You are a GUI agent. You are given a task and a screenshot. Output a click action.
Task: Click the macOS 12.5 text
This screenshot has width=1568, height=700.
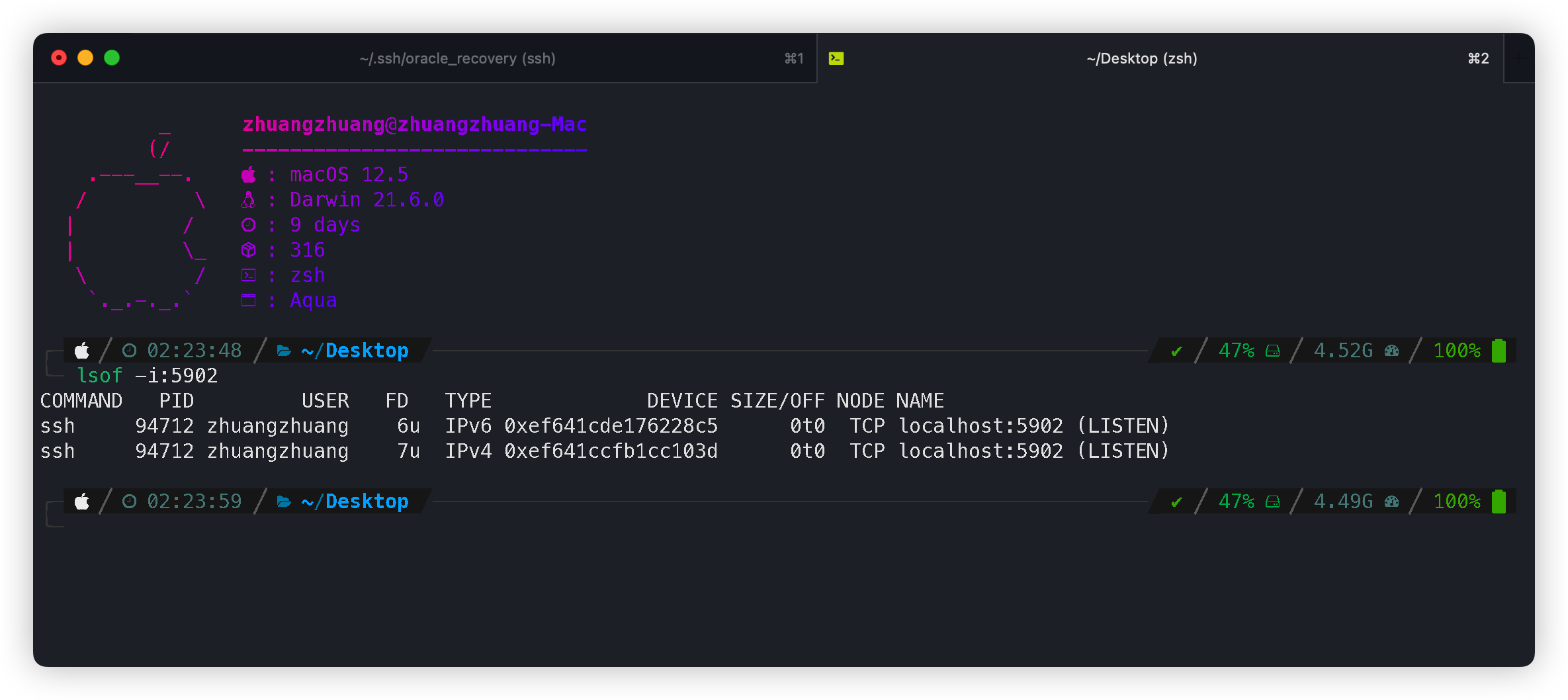[x=349, y=175]
